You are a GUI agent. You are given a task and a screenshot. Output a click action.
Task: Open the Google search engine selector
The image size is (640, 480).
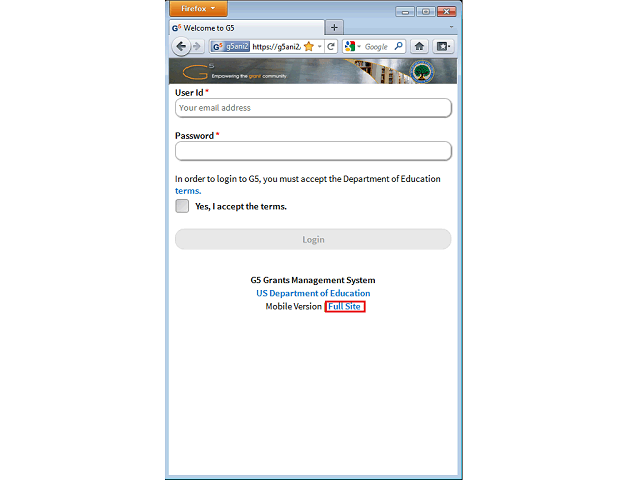click(x=352, y=47)
